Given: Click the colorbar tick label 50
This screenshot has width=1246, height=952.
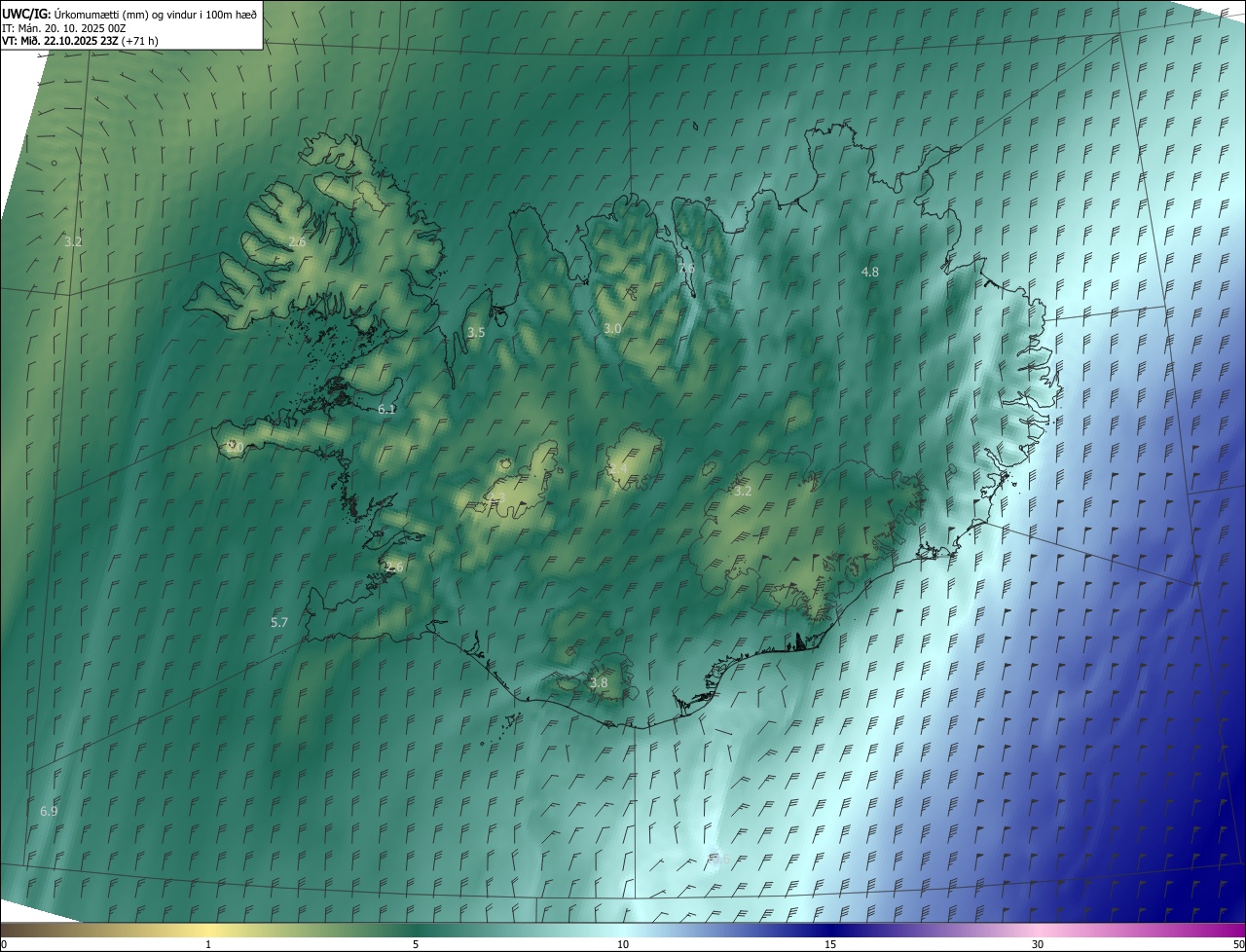Looking at the screenshot, I should pyautogui.click(x=1238, y=944).
